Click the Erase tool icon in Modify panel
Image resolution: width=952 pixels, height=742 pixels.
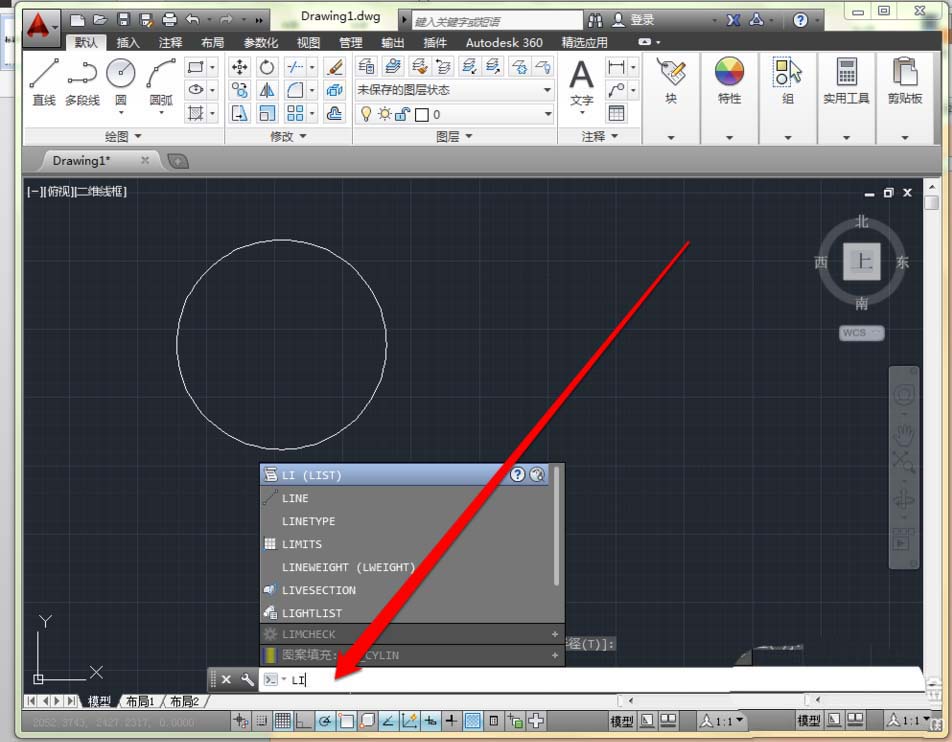pos(334,67)
